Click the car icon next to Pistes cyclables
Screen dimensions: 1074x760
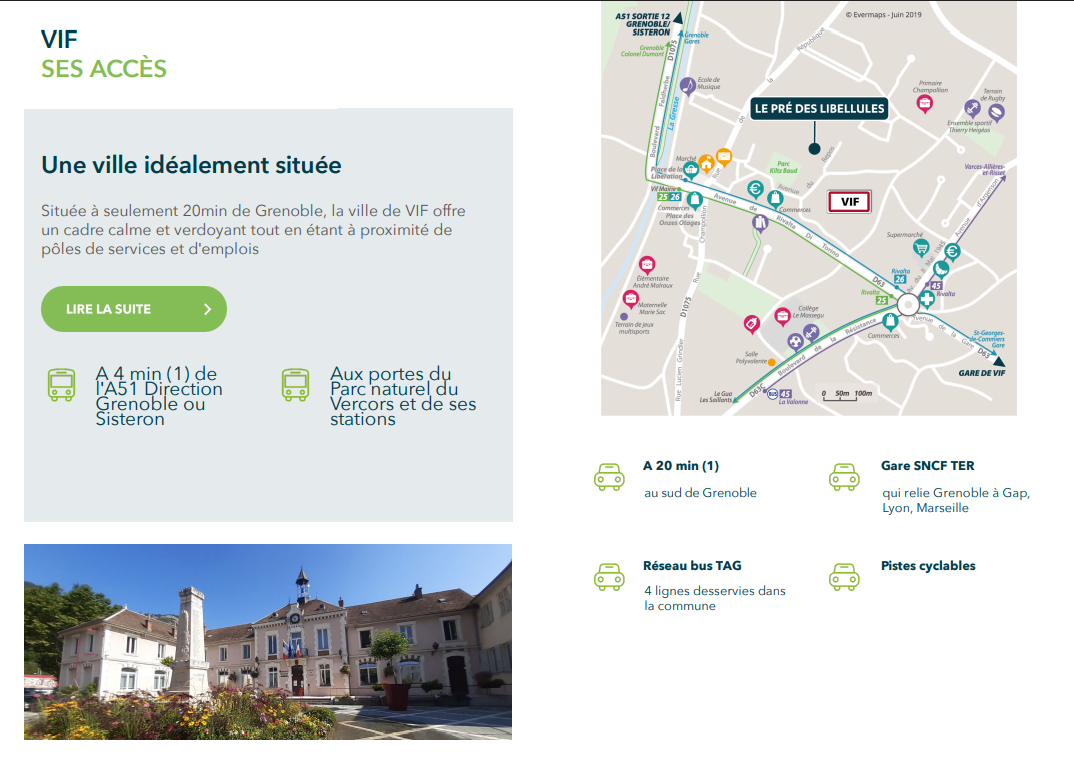coord(844,577)
